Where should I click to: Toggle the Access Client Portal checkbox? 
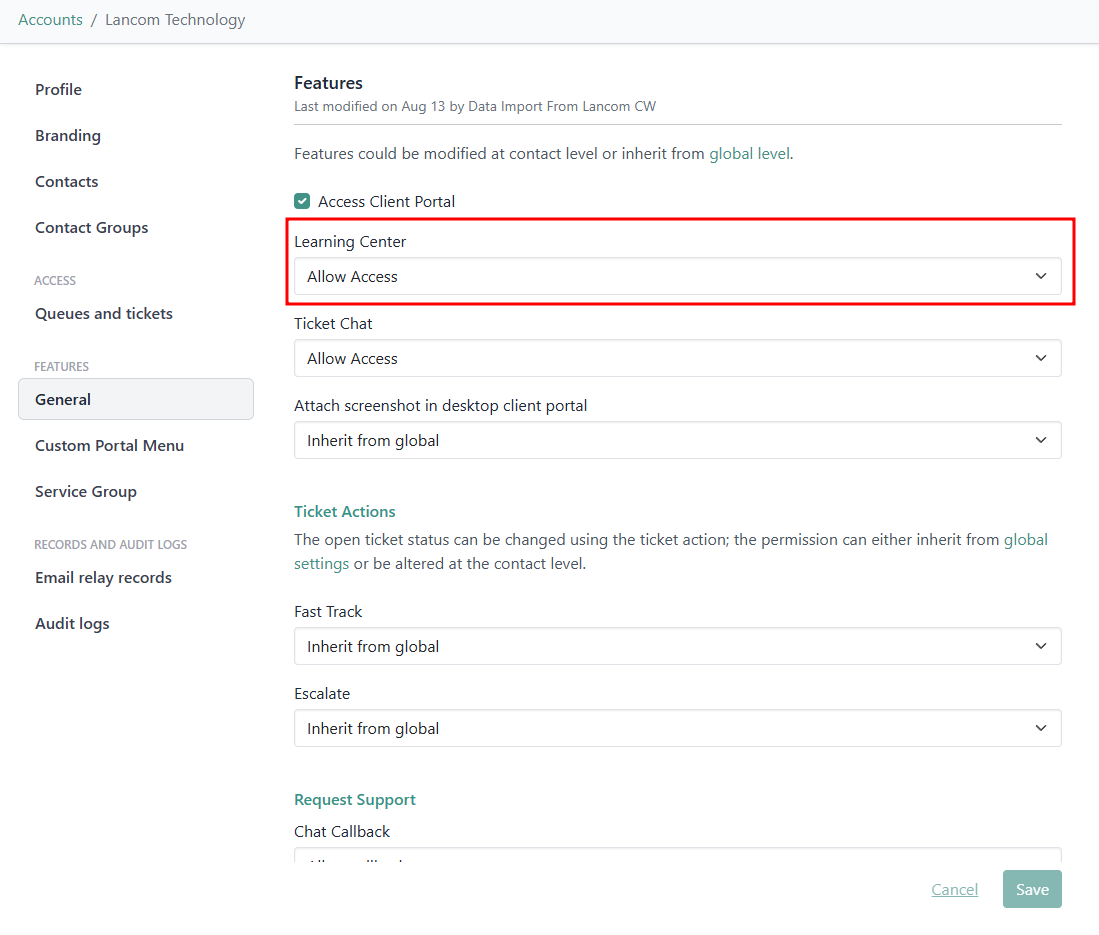302,201
